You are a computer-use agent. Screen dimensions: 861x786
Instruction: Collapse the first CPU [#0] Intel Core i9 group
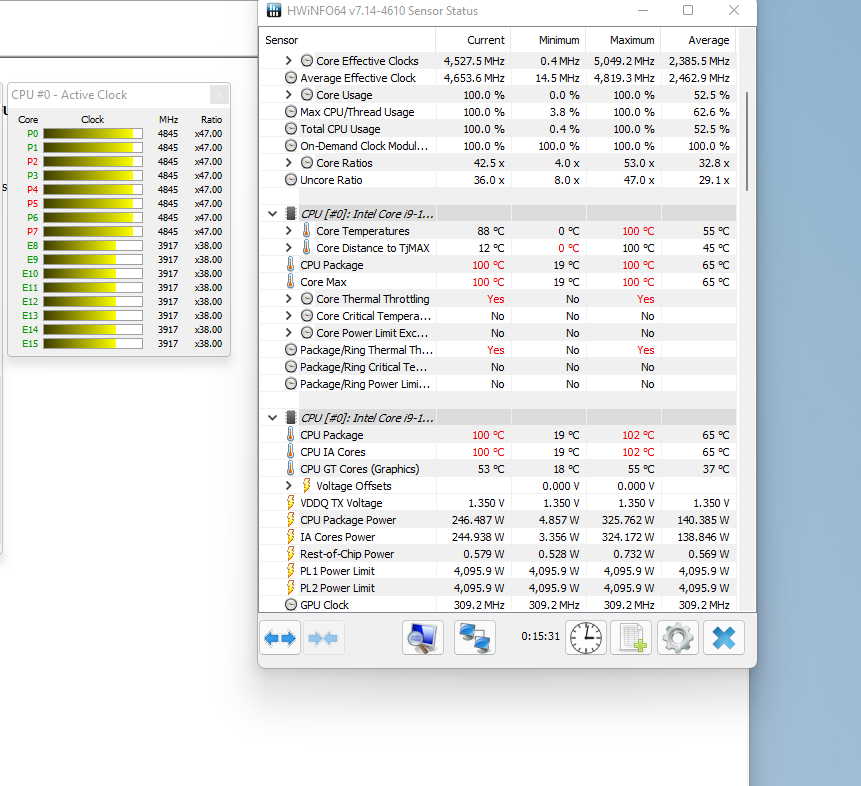272,214
